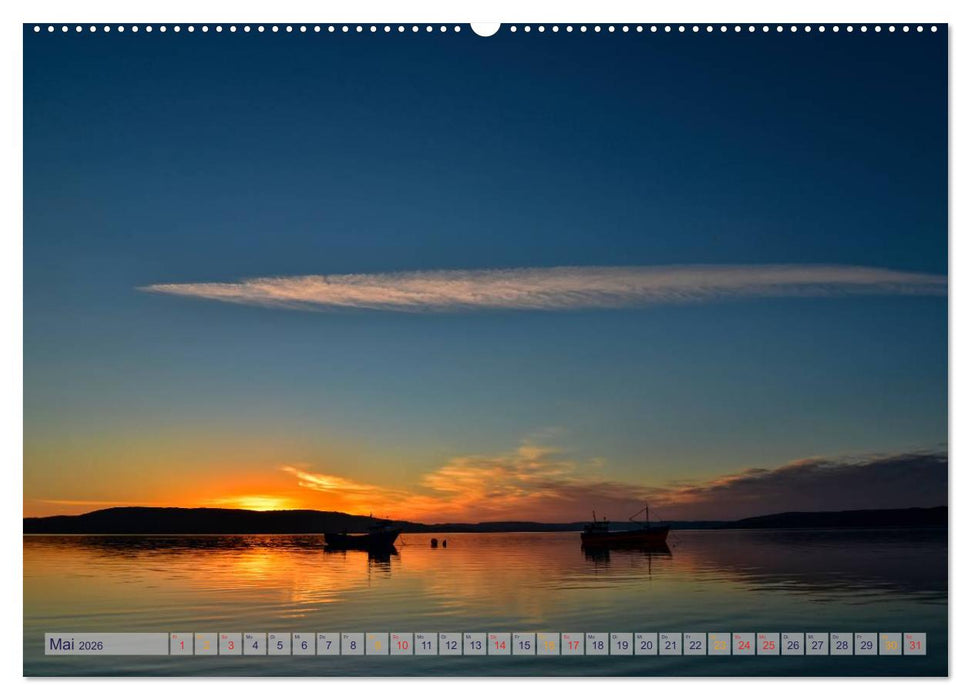
Task: Click the red Sunday date 3
Action: pyautogui.click(x=230, y=645)
